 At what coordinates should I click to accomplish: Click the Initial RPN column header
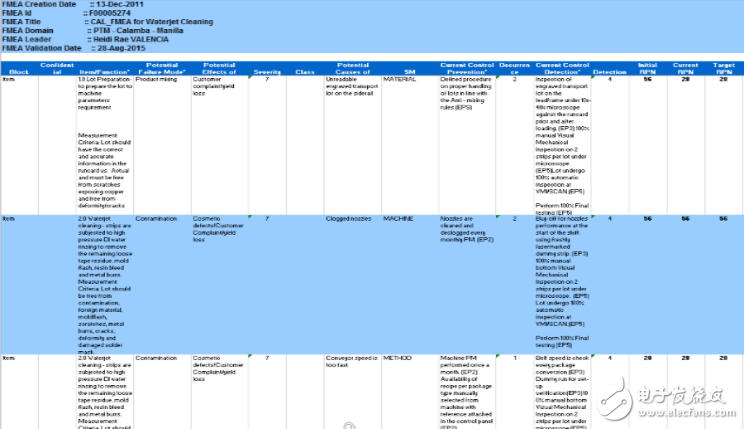(648, 69)
